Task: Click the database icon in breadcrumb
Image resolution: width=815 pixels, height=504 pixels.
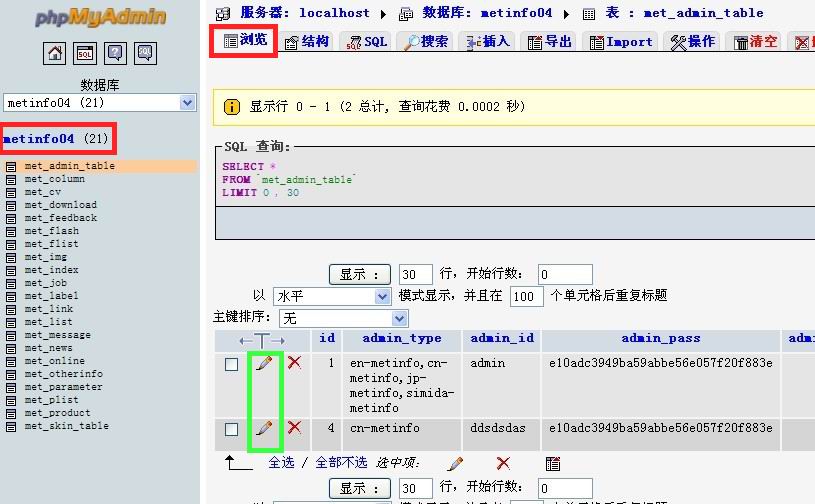Action: [405, 14]
